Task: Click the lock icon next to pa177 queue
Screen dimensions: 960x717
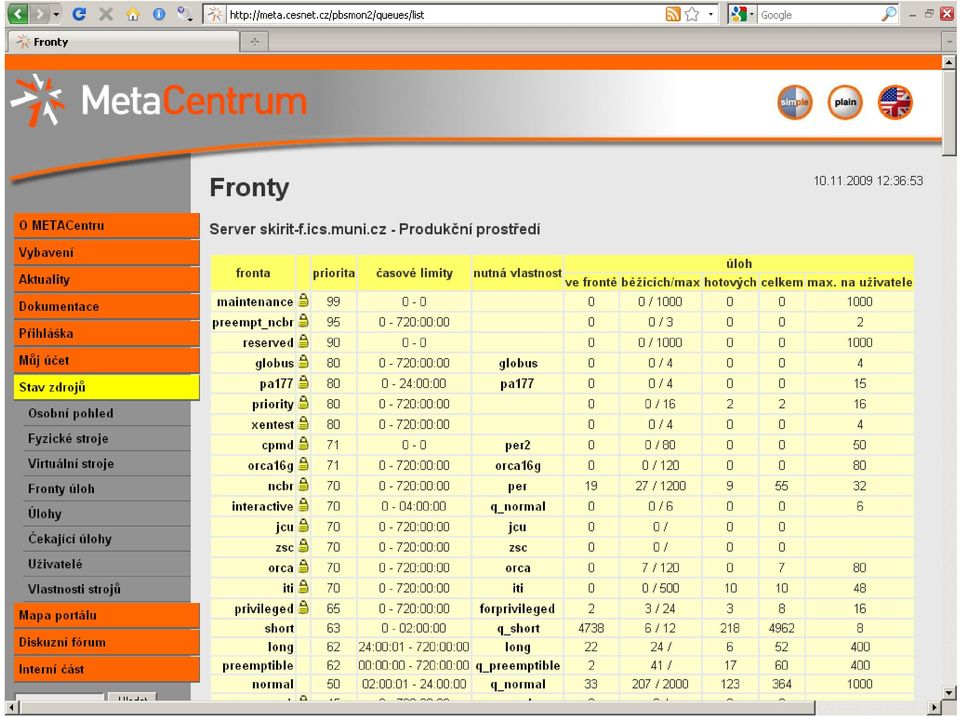Action: coord(303,383)
